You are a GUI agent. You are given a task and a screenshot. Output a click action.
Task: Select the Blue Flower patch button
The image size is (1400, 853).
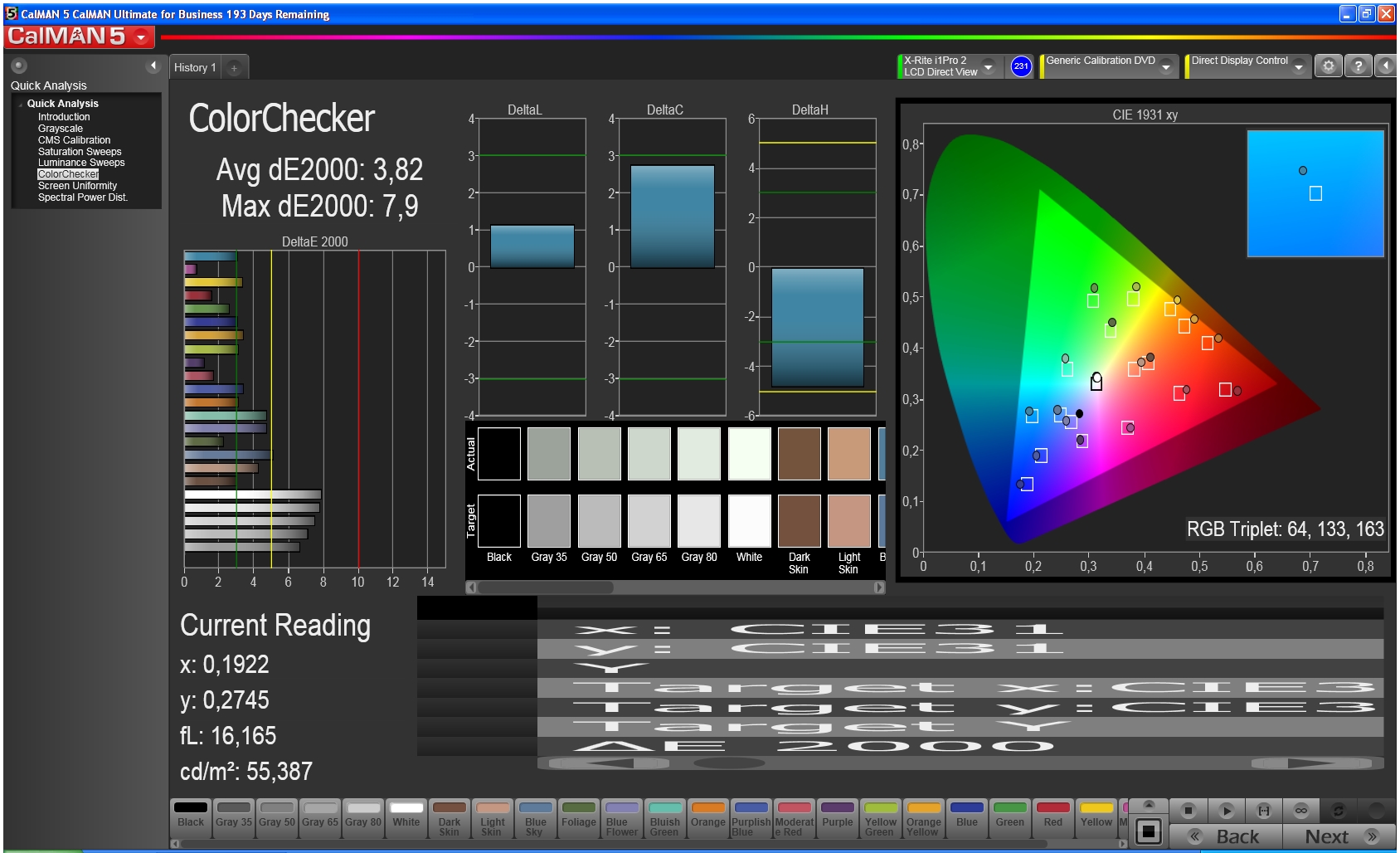[x=622, y=818]
